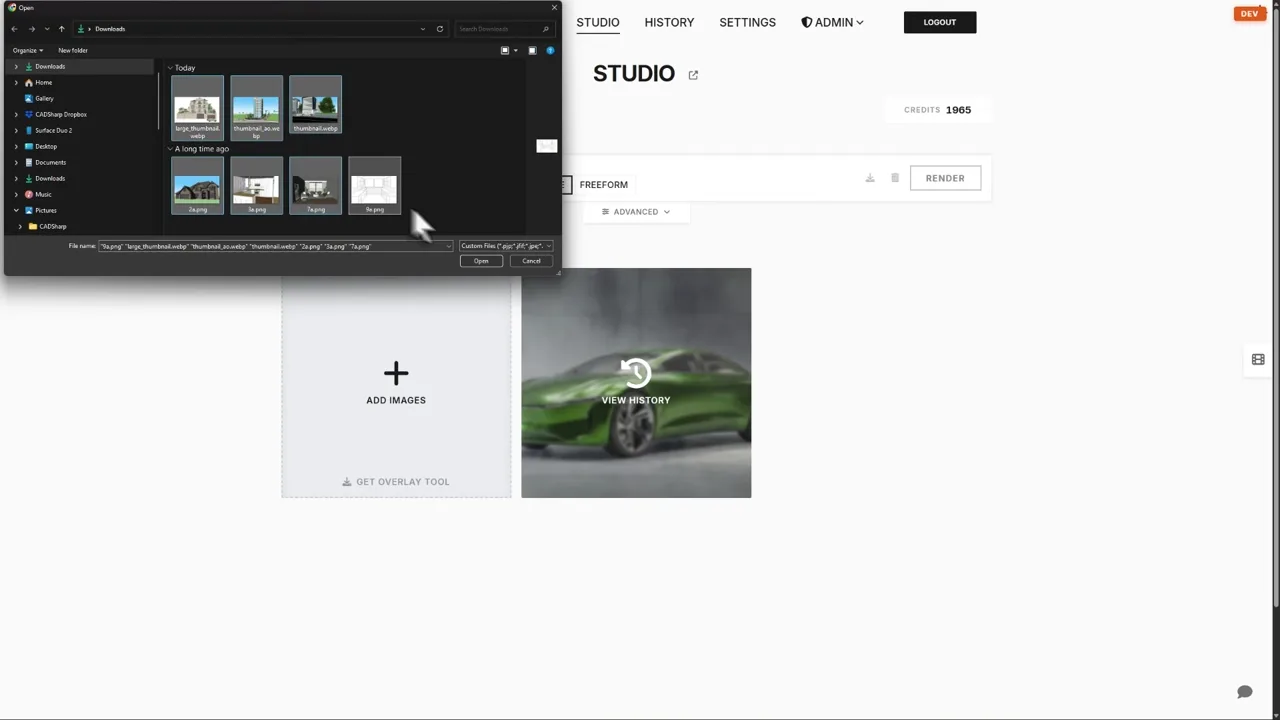Viewport: 1280px width, 720px height.
Task: Open the film strip panel icon
Action: pos(1258,360)
